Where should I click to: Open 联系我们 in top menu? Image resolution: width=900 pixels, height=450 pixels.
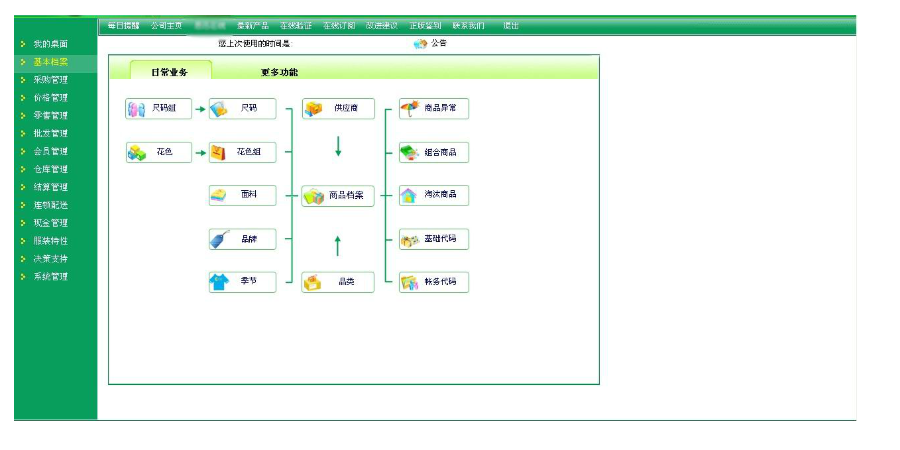coord(468,26)
